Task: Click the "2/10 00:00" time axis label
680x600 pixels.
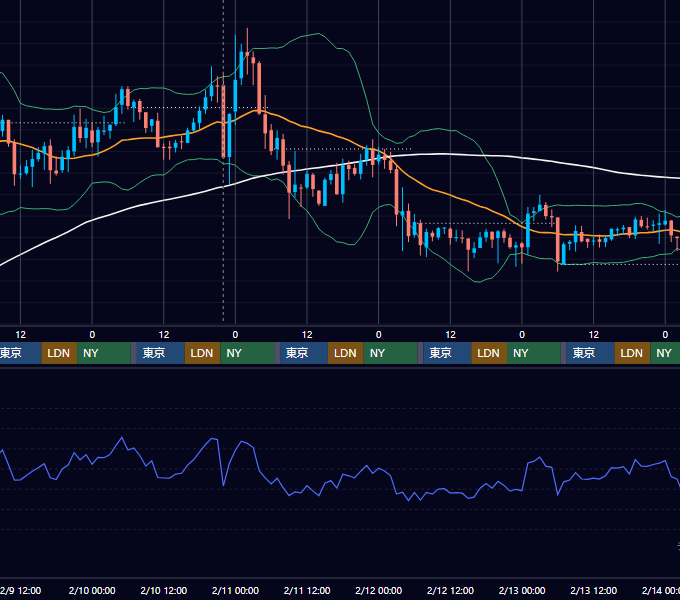Action: (92, 590)
